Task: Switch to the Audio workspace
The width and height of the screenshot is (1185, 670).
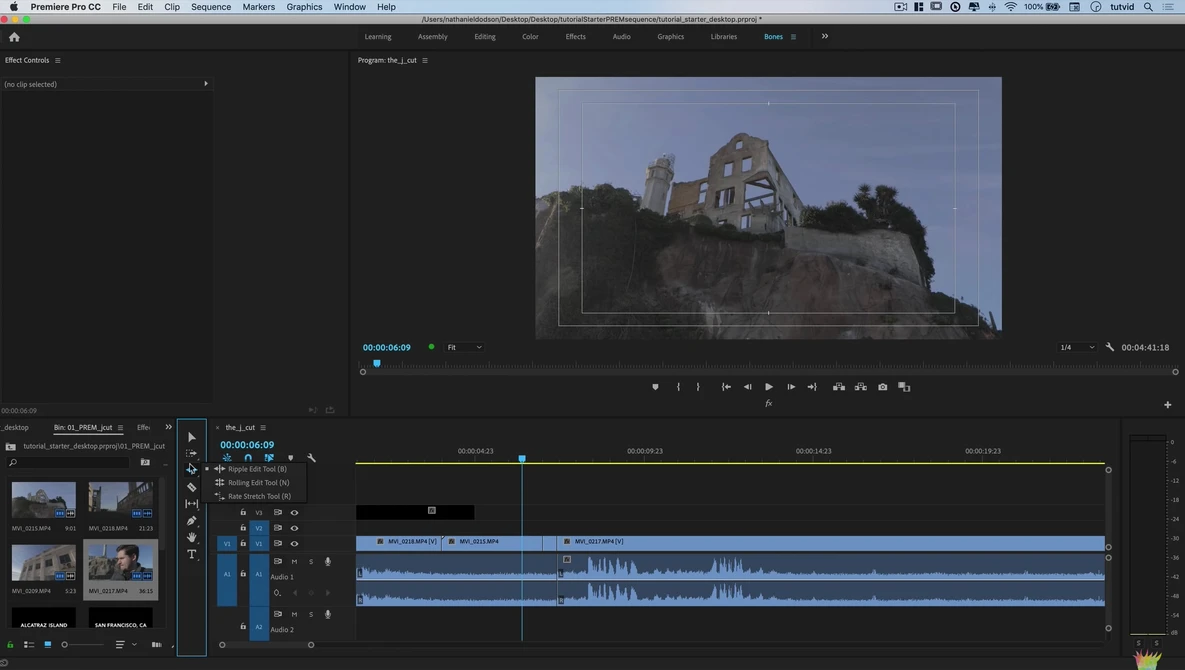Action: click(621, 36)
